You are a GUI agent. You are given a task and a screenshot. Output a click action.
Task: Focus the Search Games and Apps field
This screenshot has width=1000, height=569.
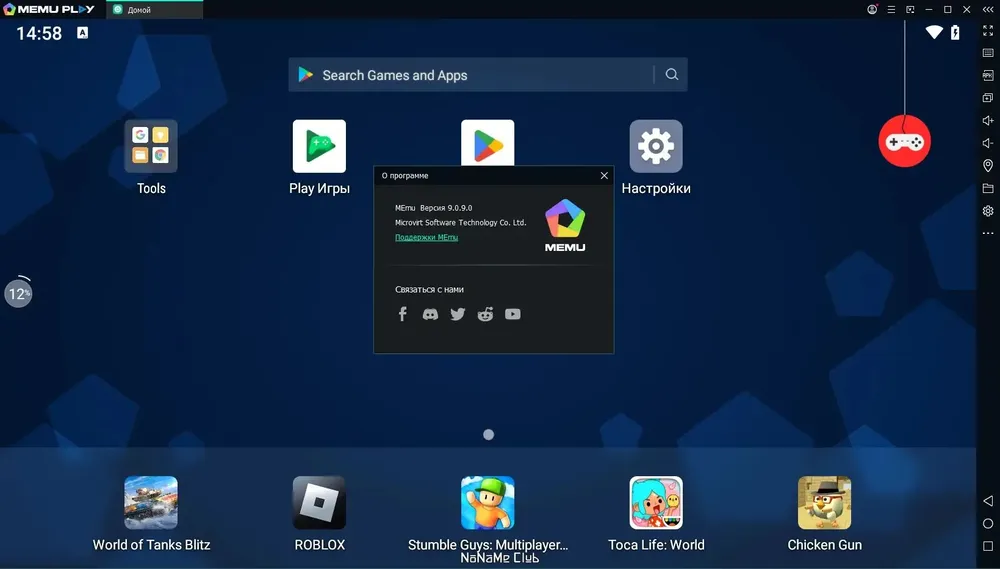488,75
